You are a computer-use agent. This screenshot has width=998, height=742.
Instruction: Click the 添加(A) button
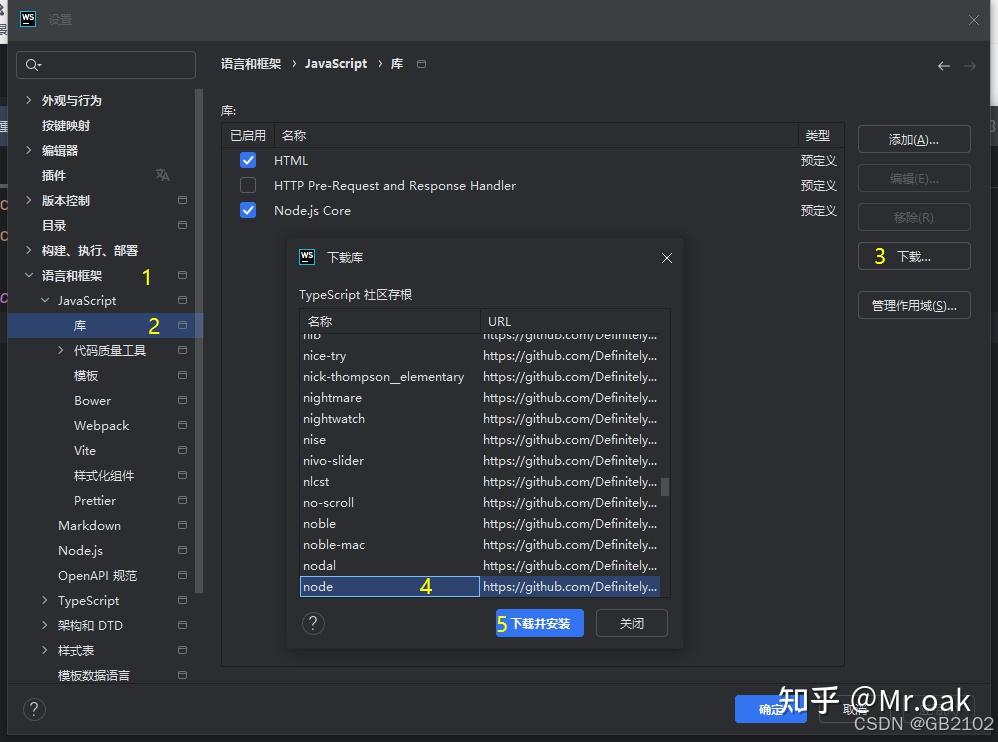(913, 139)
